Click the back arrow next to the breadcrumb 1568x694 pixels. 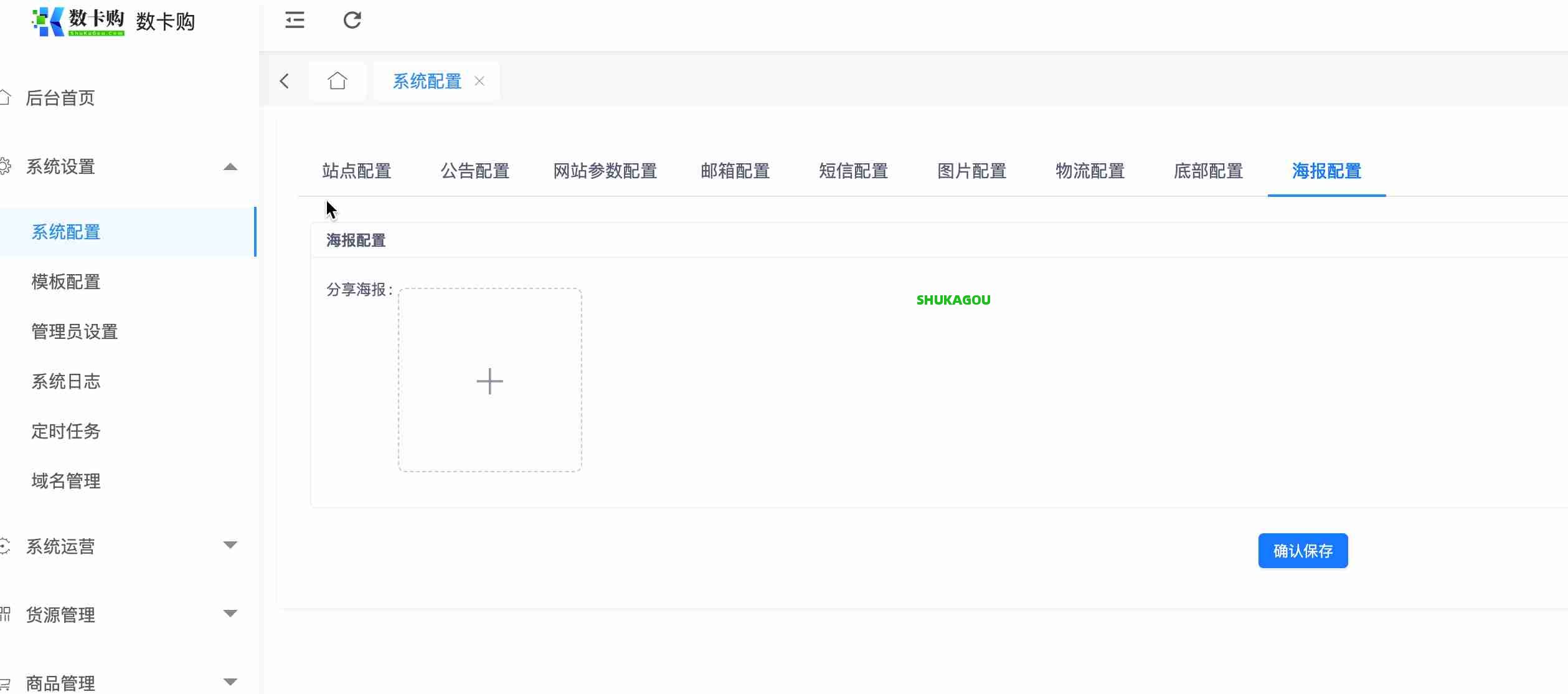click(x=285, y=81)
